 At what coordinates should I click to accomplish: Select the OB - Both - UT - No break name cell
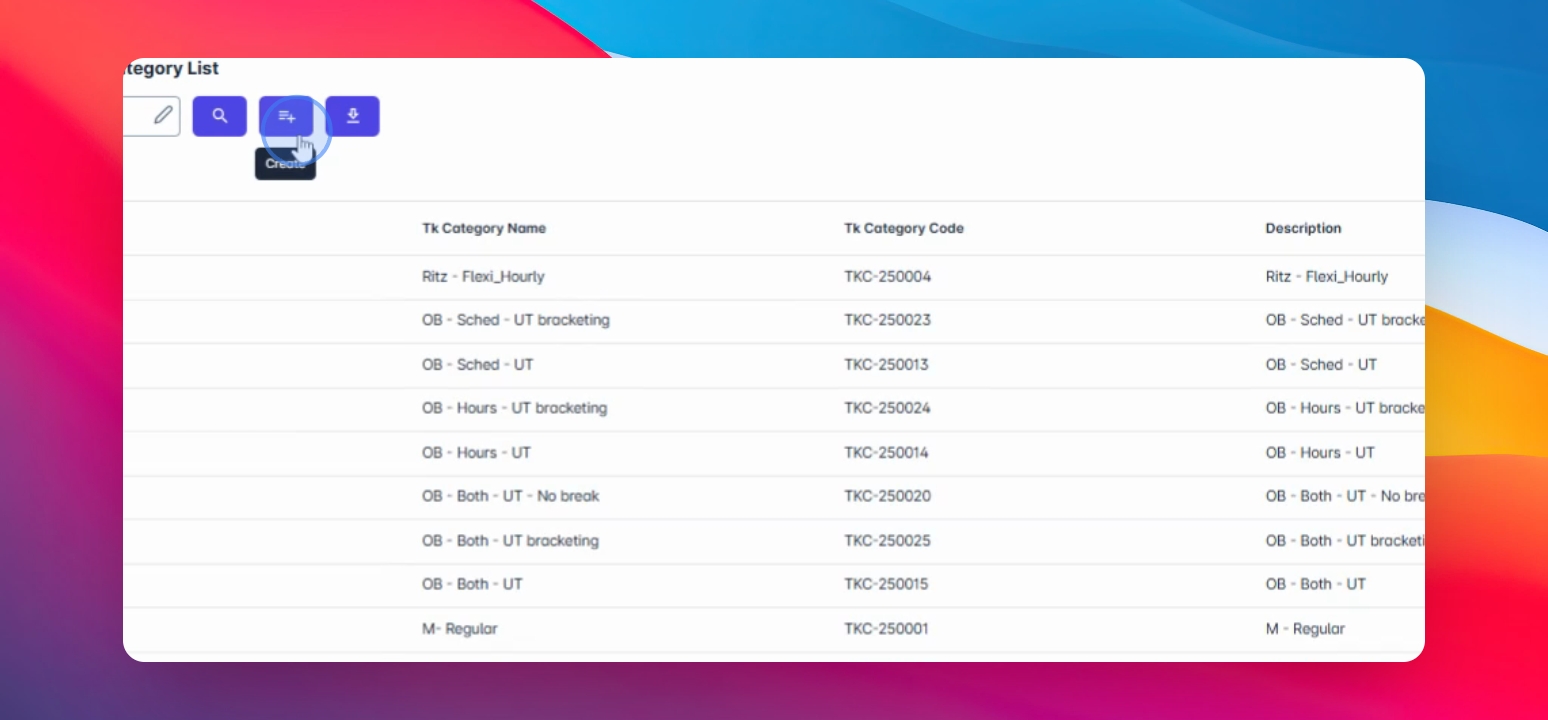(x=511, y=496)
